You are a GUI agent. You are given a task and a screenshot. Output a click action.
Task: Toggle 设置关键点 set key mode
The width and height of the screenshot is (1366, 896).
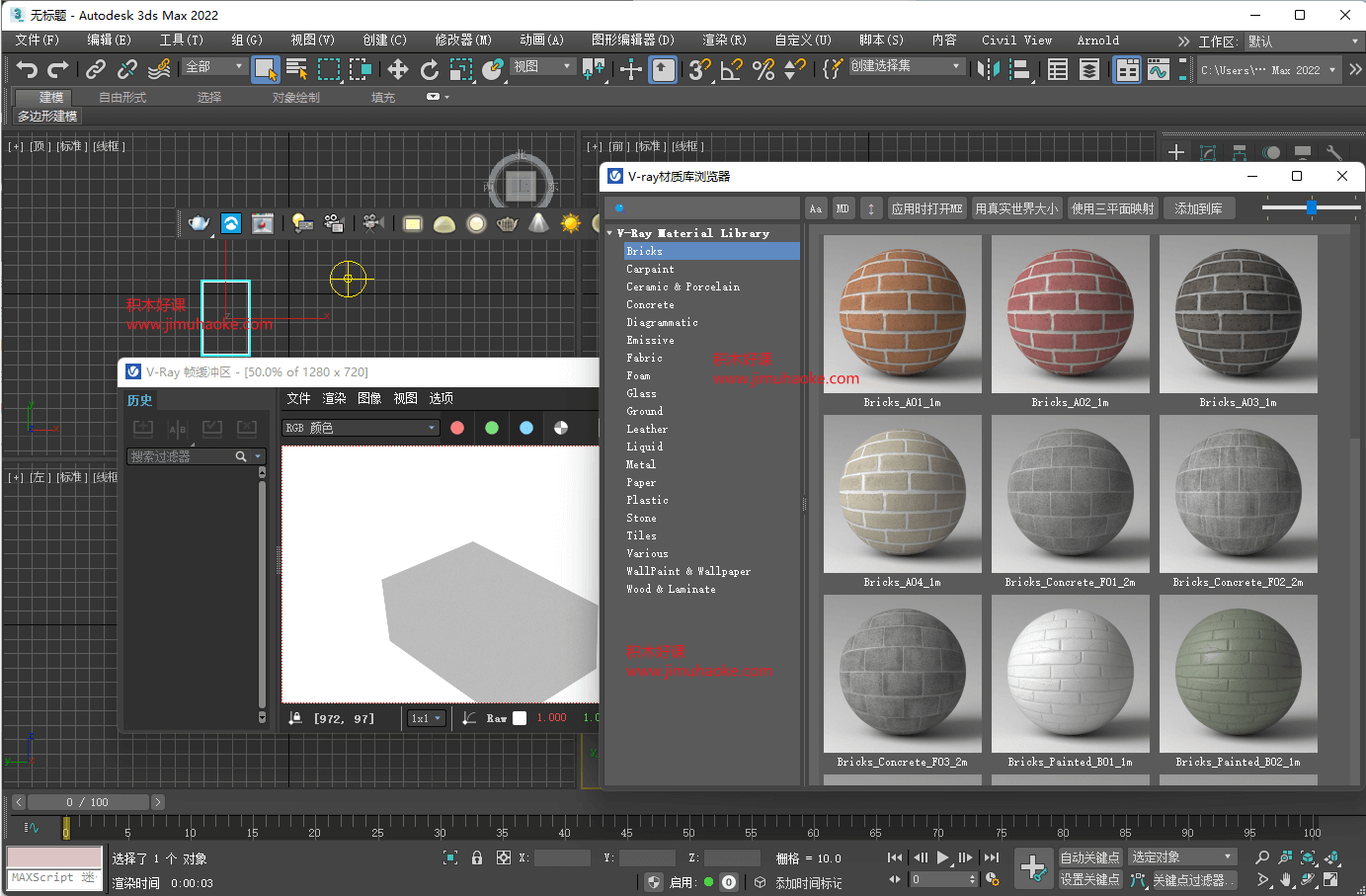pos(1089,879)
